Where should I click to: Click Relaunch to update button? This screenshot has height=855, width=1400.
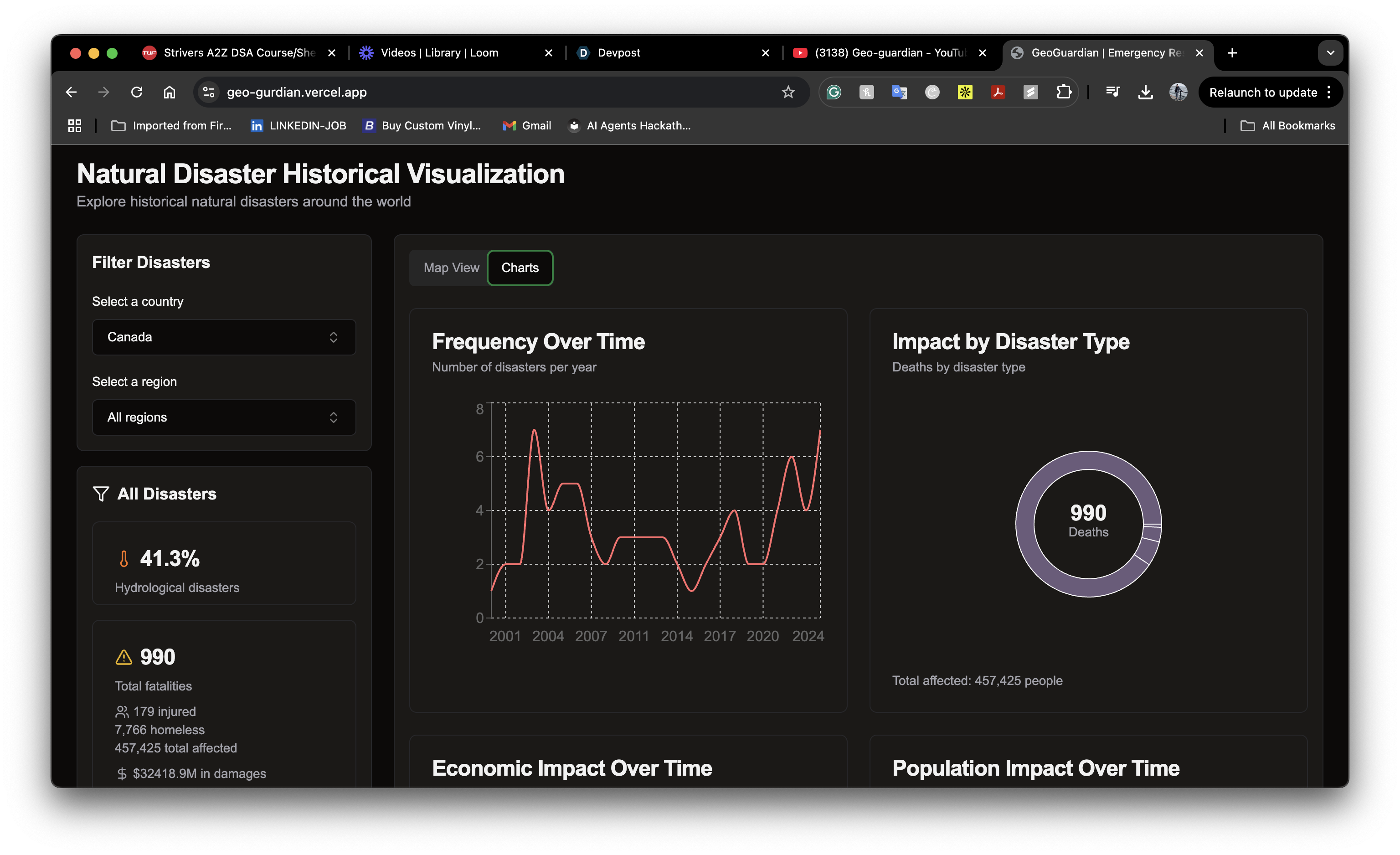point(1262,93)
